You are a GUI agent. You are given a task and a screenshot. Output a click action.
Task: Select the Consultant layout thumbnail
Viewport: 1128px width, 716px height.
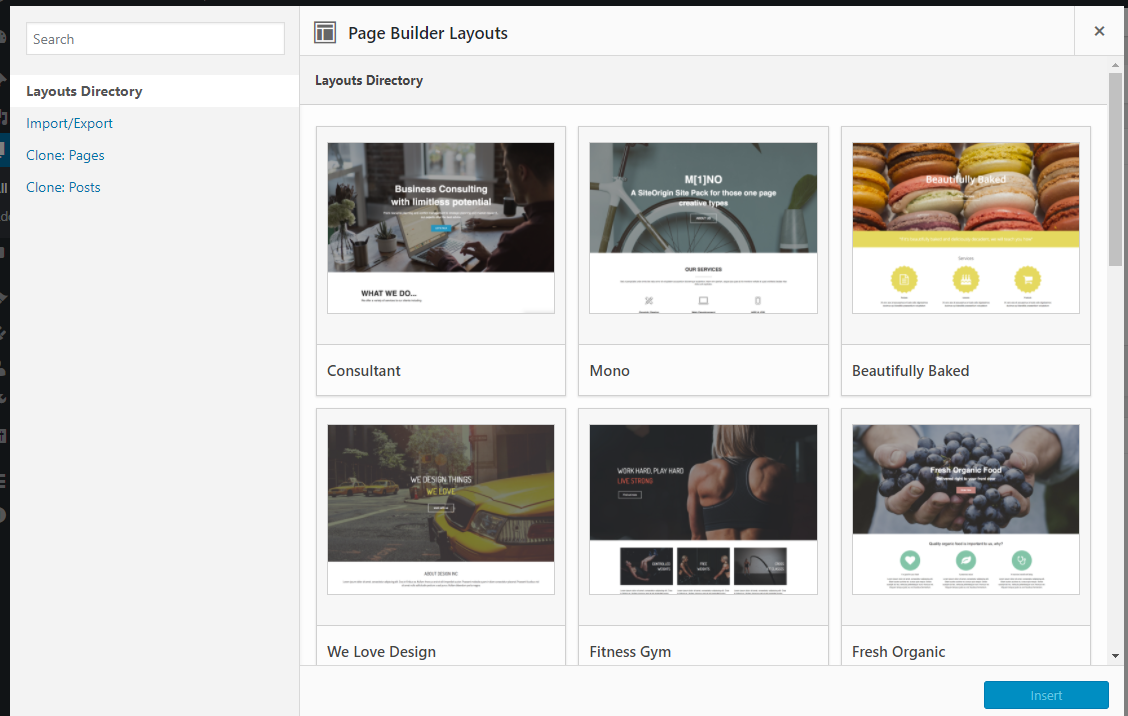[441, 227]
